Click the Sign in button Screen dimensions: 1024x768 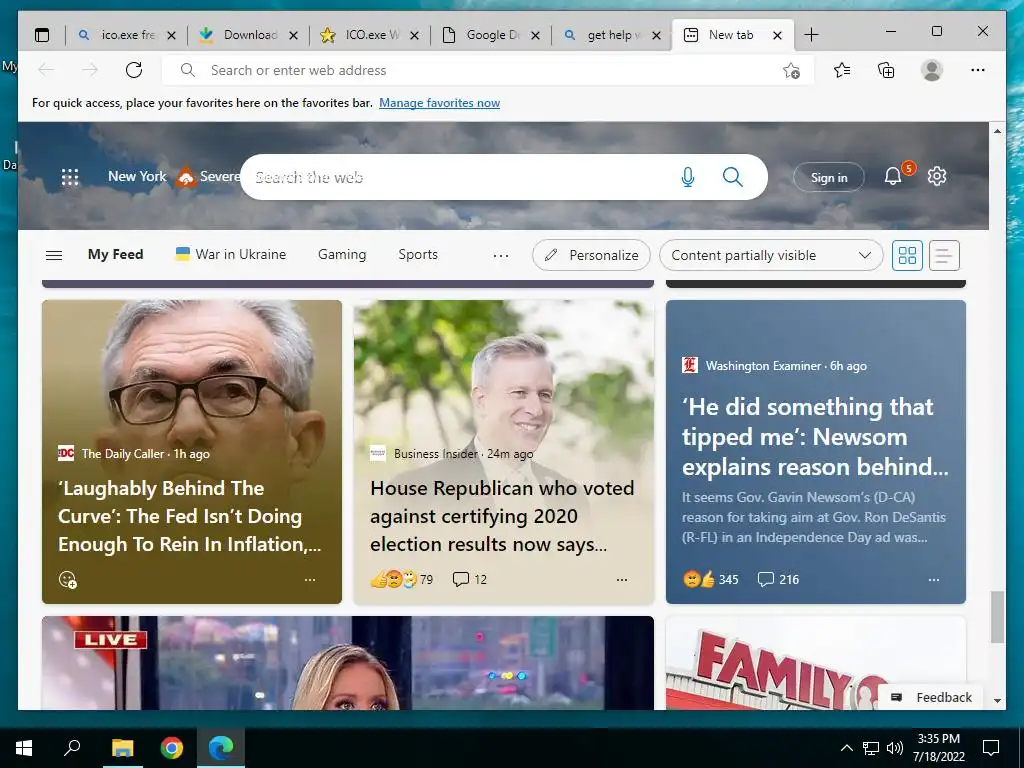829,177
